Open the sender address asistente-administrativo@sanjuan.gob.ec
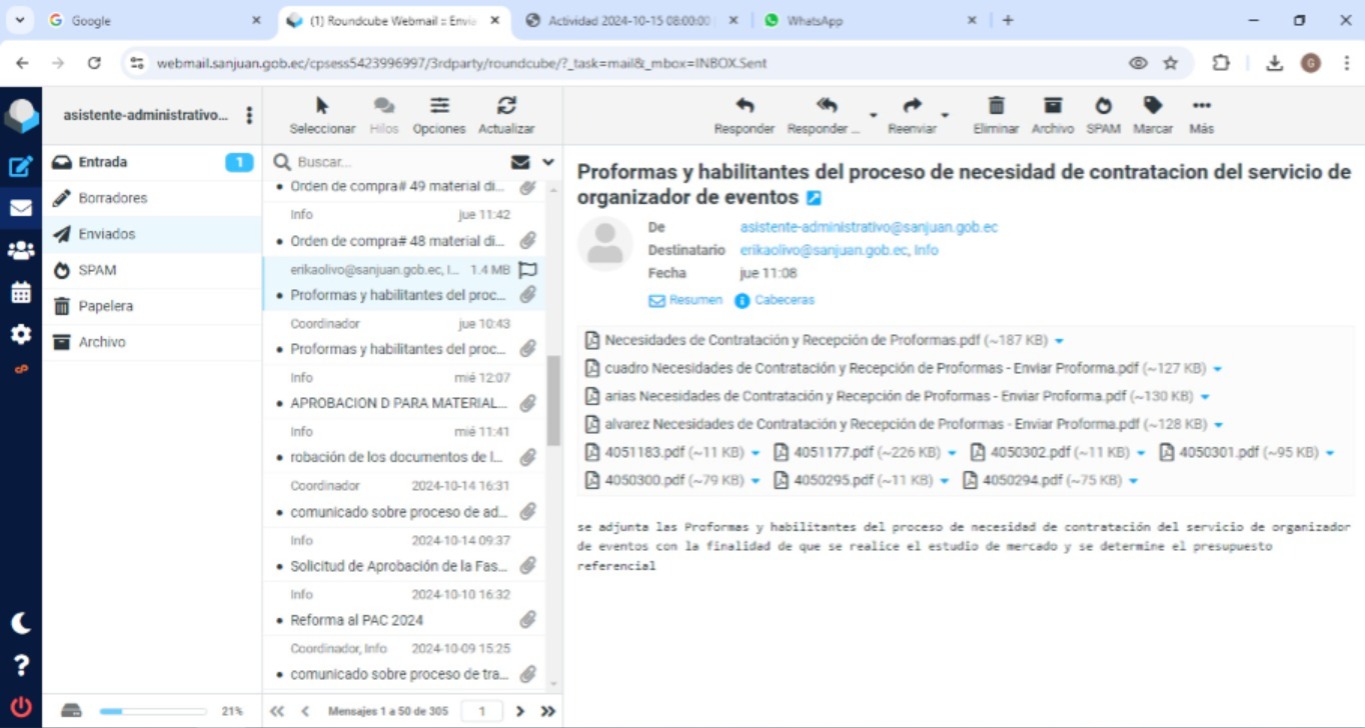The image size is (1365, 728). pyautogui.click(x=868, y=227)
